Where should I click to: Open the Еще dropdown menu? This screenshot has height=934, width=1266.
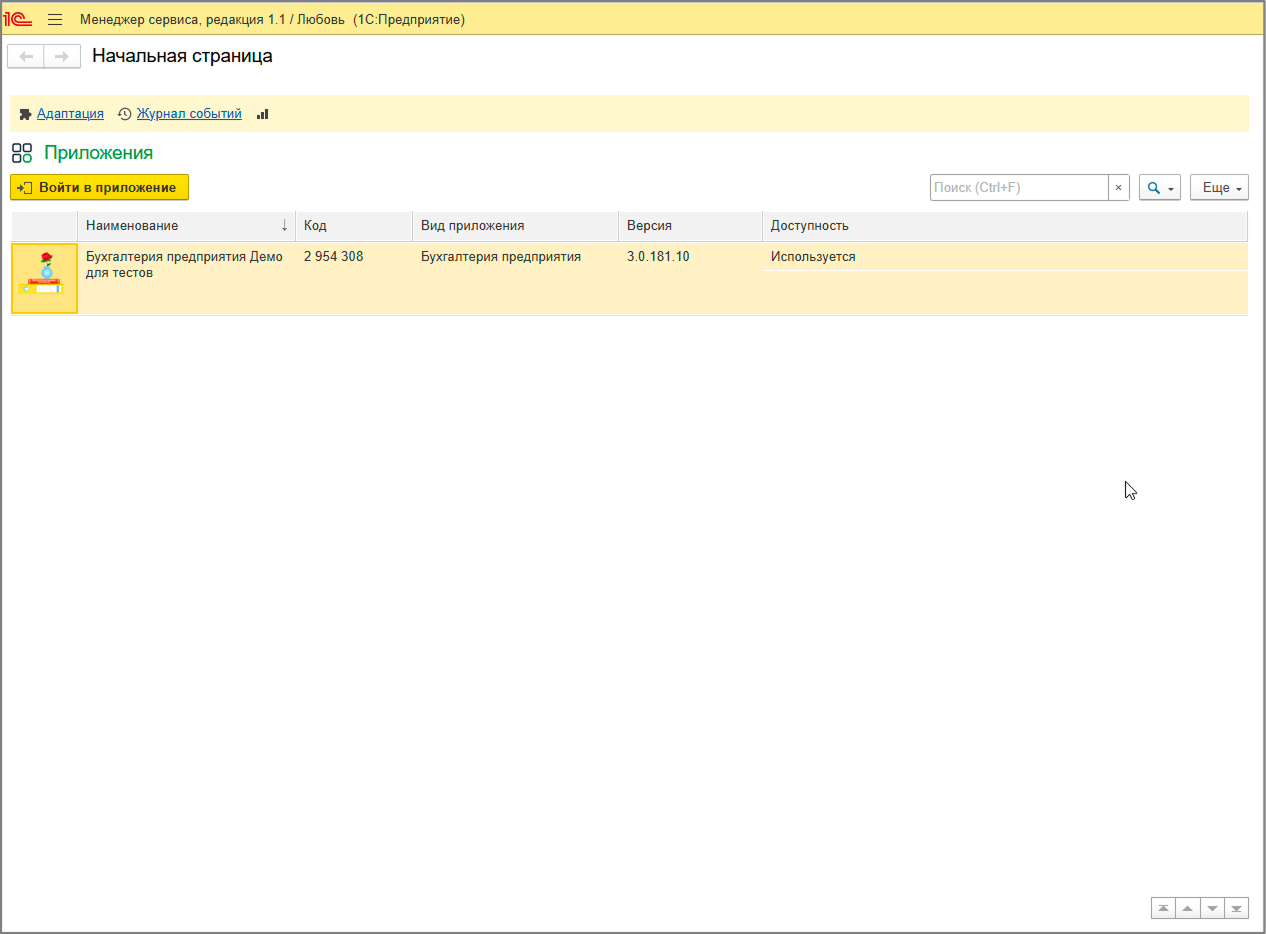(1219, 187)
